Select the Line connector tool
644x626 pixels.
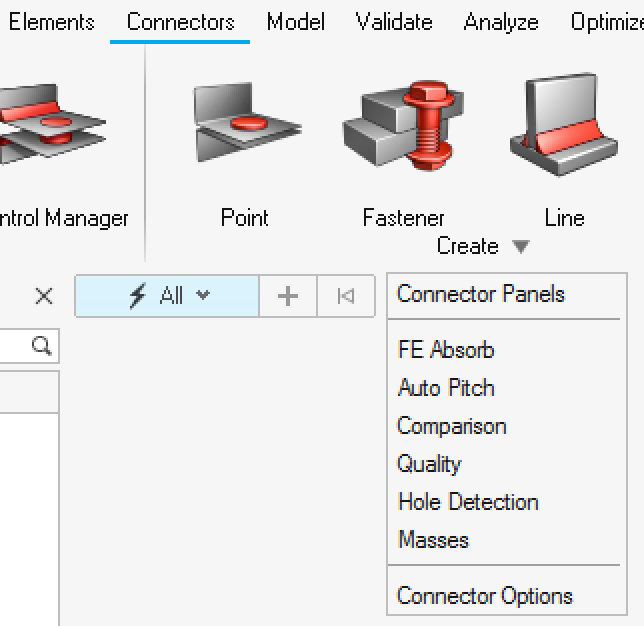[x=564, y=152]
